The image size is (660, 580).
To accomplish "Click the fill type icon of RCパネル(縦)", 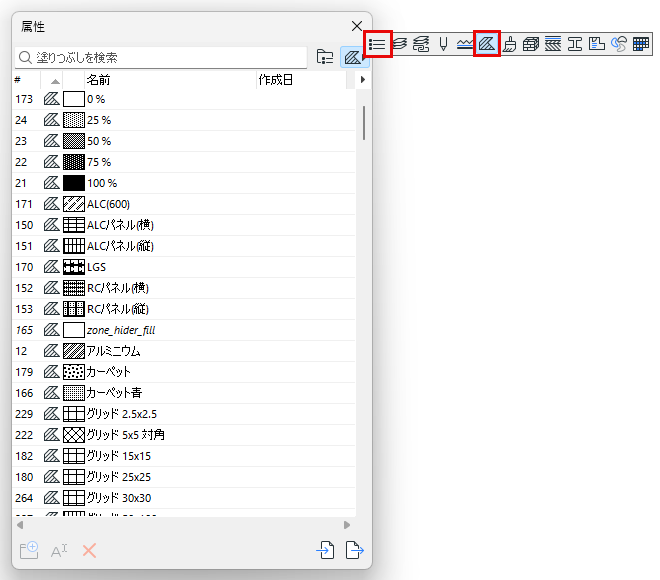I will [x=52, y=309].
